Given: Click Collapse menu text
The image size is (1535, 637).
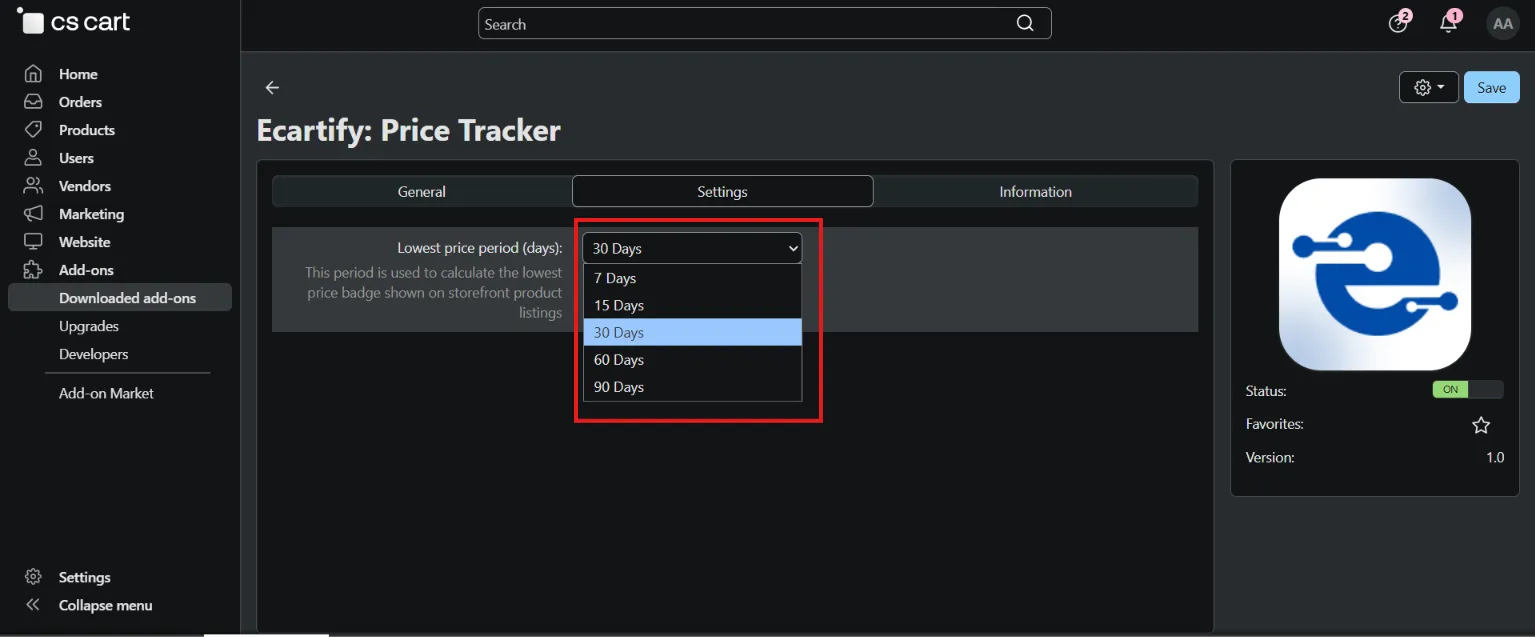Looking at the screenshot, I should point(105,605).
